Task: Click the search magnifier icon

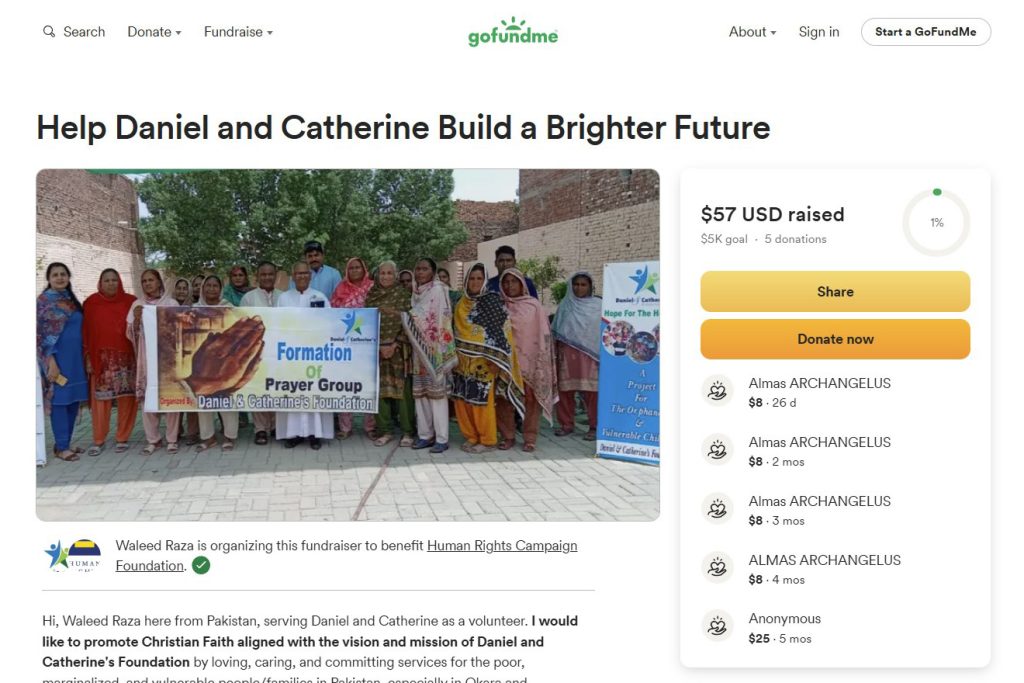Action: 49,32
